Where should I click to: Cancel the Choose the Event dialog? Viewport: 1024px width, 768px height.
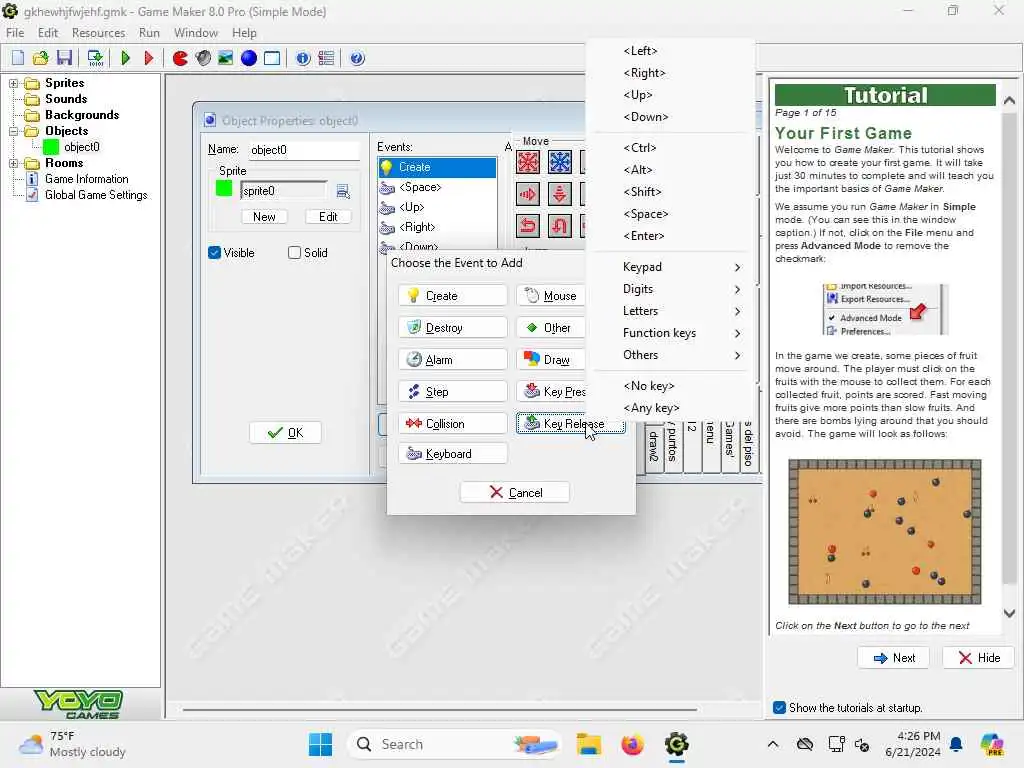515,492
